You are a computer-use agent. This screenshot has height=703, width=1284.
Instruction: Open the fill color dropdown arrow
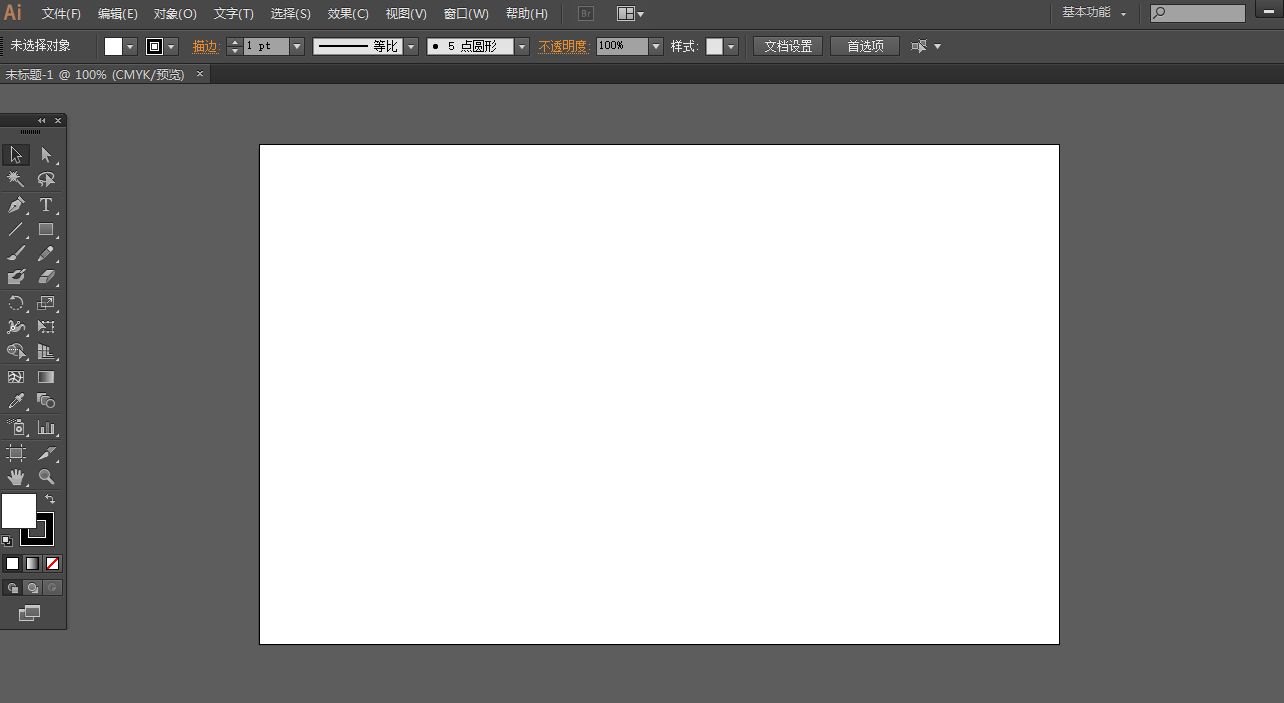tap(130, 47)
